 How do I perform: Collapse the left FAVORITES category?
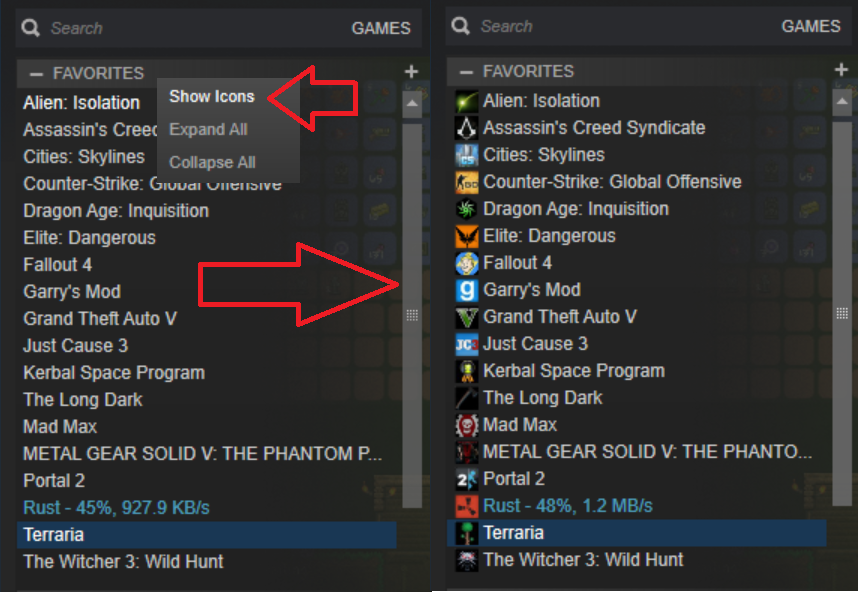pyautogui.click(x=36, y=74)
